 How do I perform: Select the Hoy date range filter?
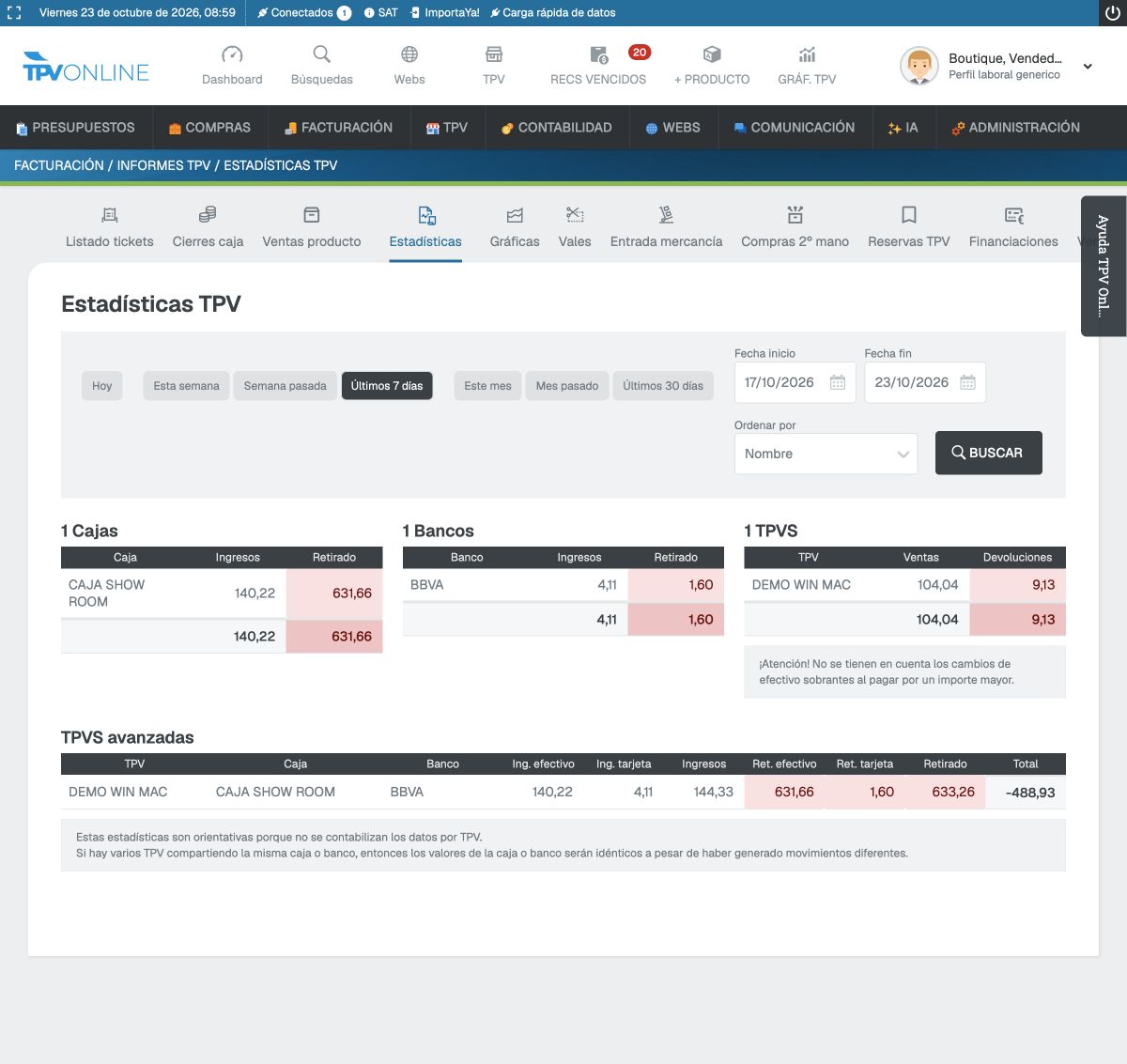102,386
